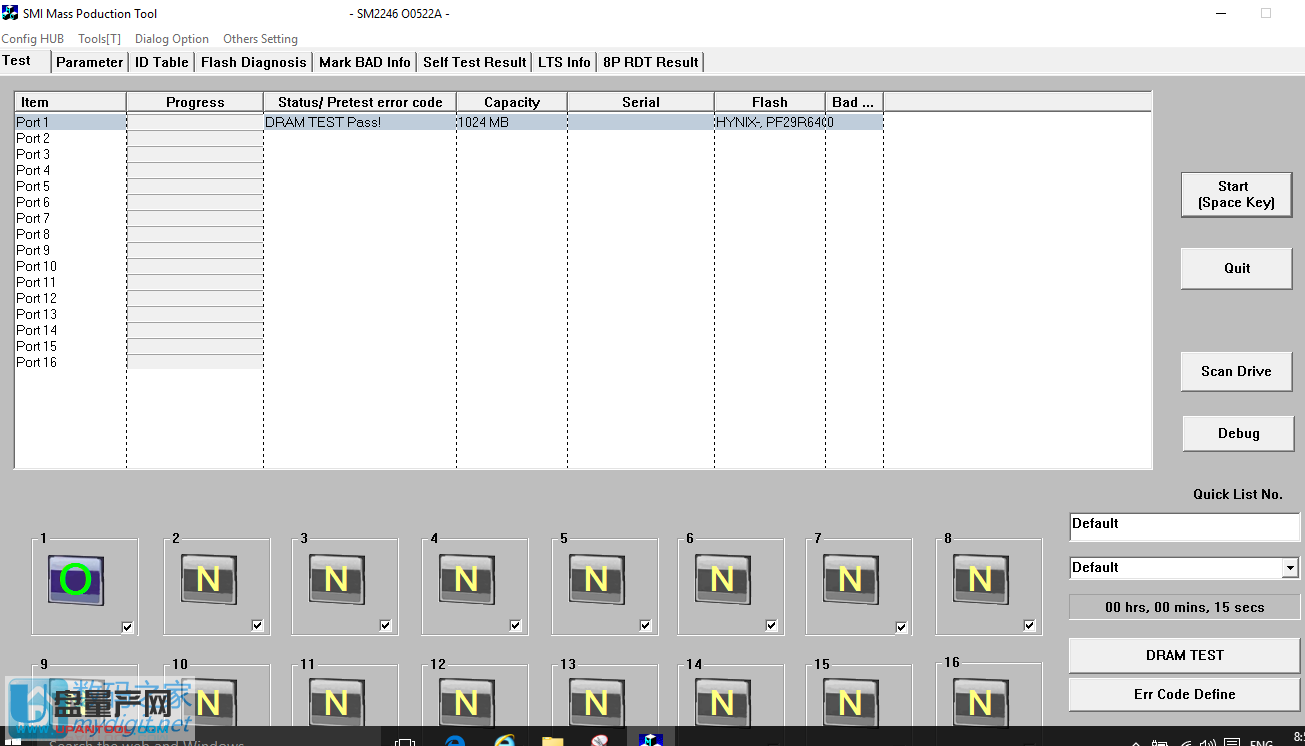This screenshot has height=746, width=1305.
Task: Uncheck the port 1 checkbox
Action: tap(127, 627)
